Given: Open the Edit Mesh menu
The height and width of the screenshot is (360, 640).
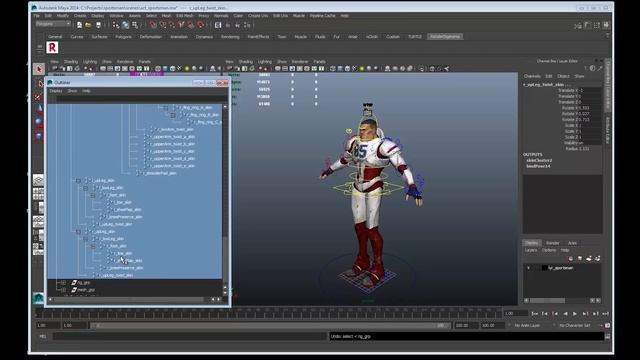Looking at the screenshot, I should tap(184, 16).
